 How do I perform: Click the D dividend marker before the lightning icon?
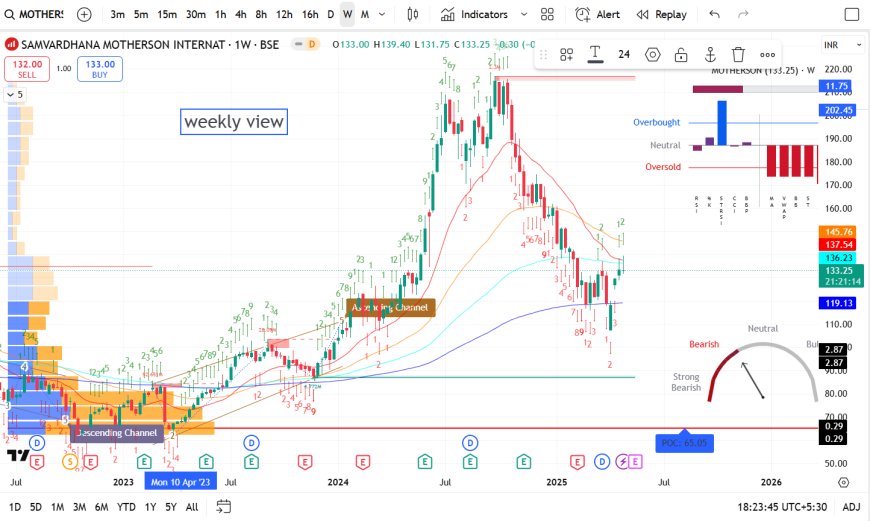pyautogui.click(x=602, y=462)
